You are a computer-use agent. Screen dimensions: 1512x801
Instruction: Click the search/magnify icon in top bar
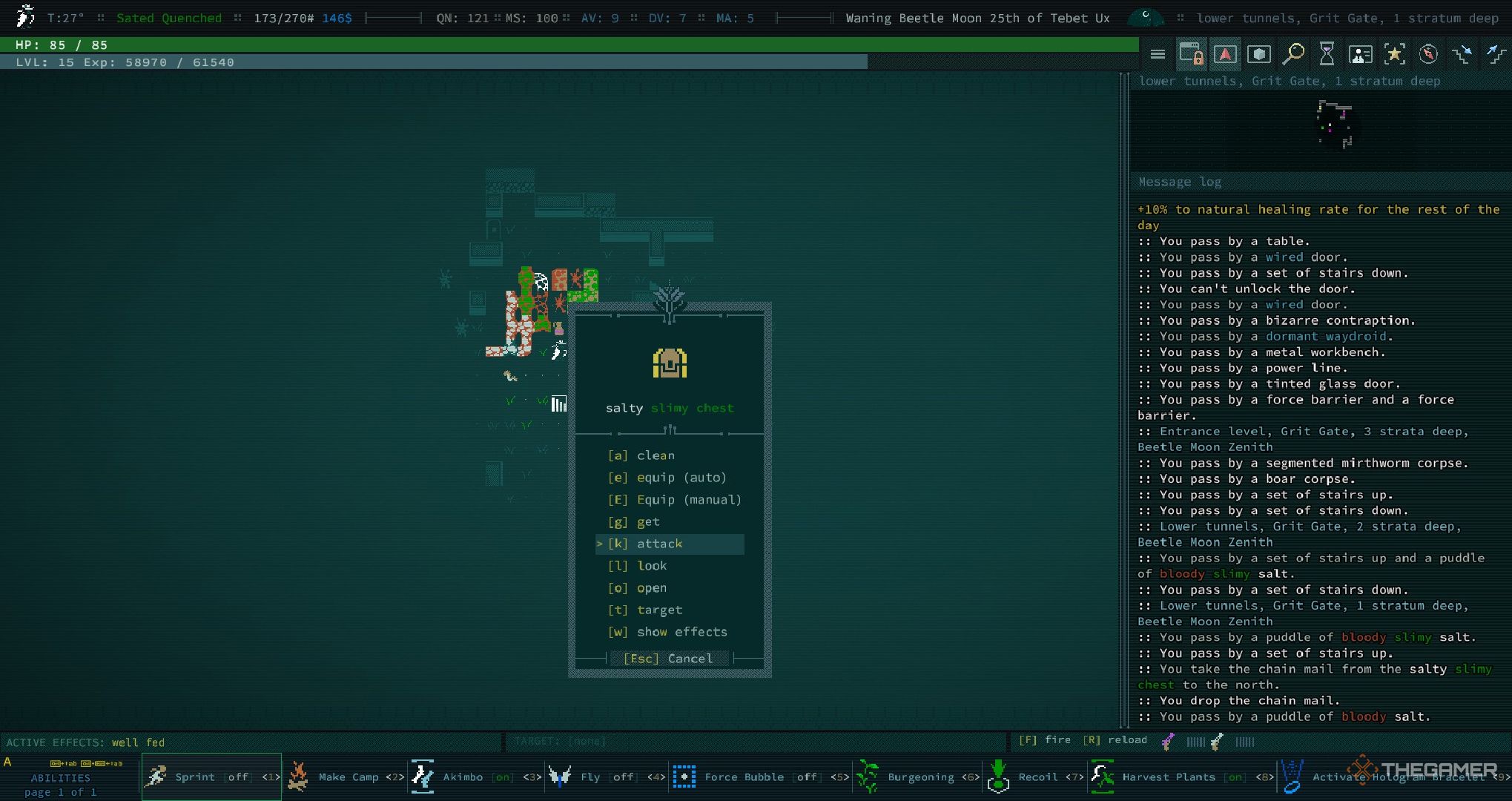1293,53
